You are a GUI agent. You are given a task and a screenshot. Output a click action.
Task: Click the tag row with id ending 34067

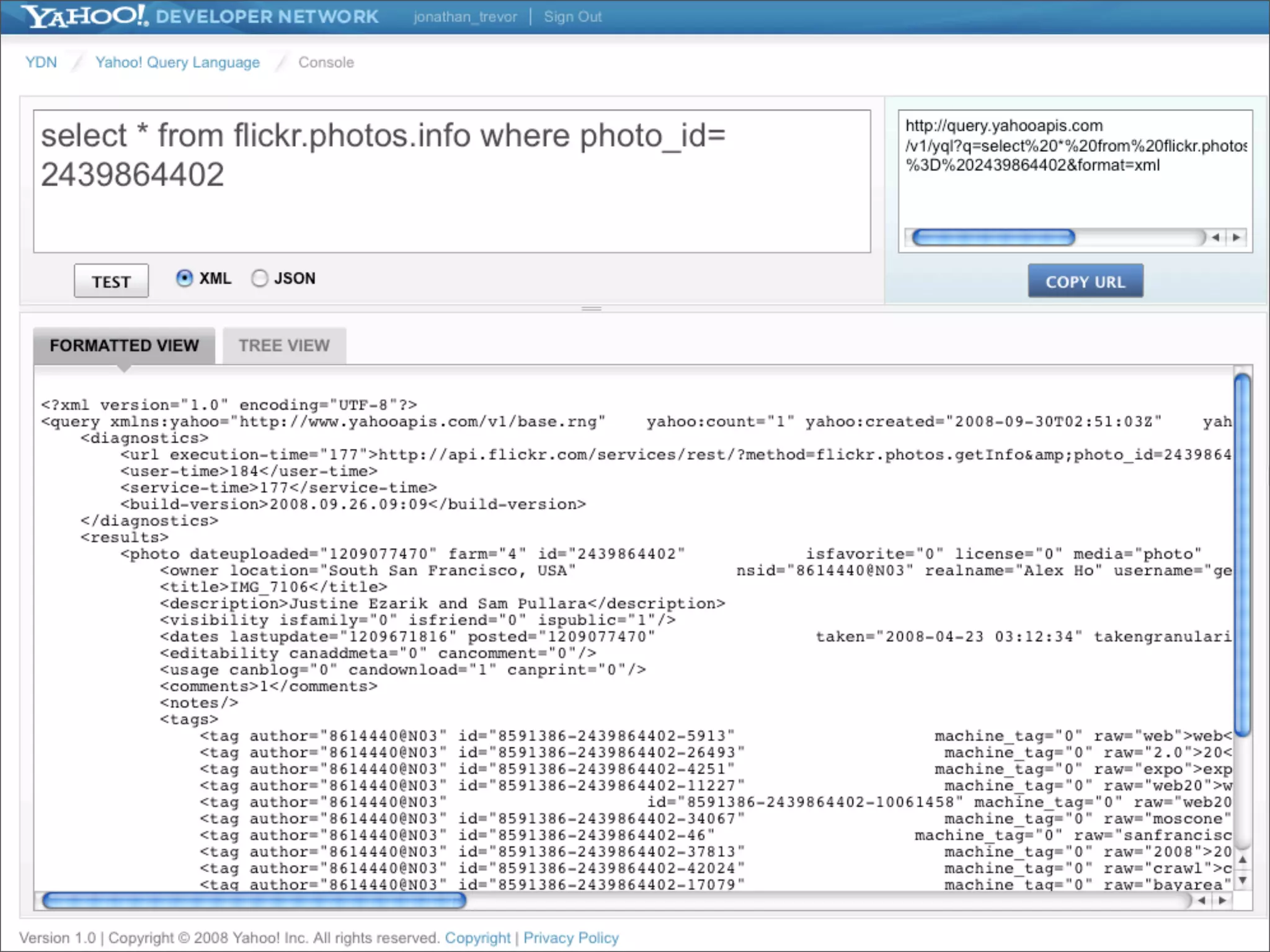pos(716,819)
